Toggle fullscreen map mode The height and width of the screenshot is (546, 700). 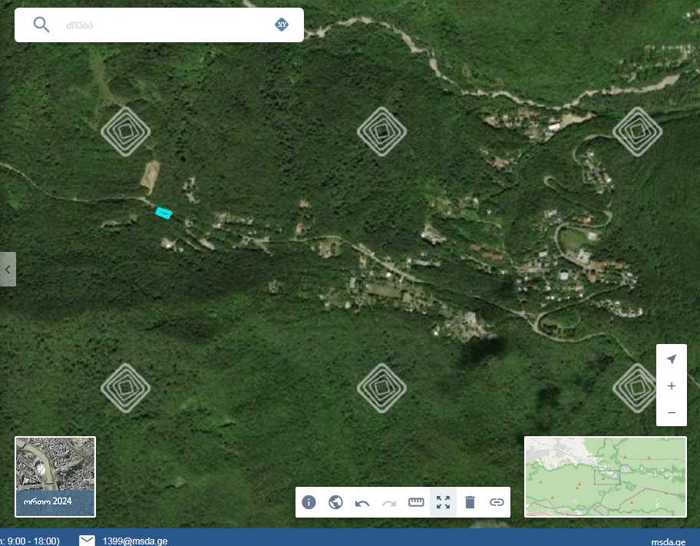[x=443, y=502]
